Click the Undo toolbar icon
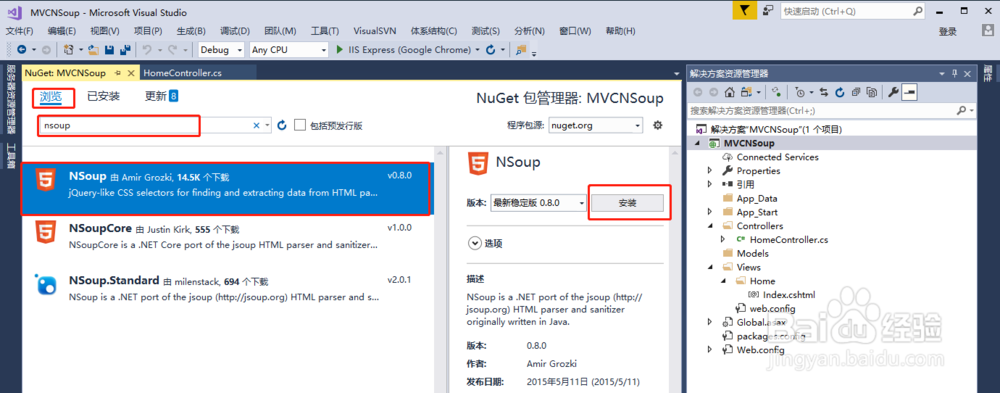Screen dimensions: 1000x393 (x=146, y=50)
